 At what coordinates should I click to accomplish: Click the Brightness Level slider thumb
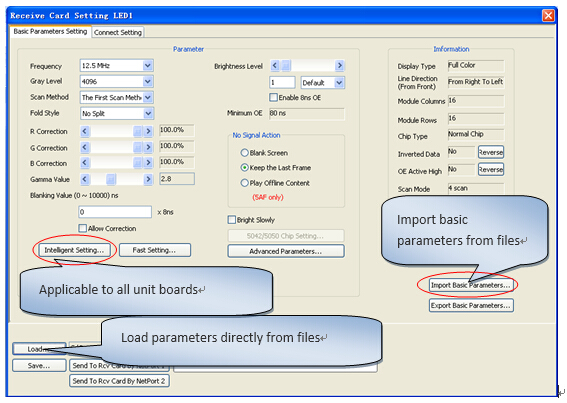tap(286, 65)
